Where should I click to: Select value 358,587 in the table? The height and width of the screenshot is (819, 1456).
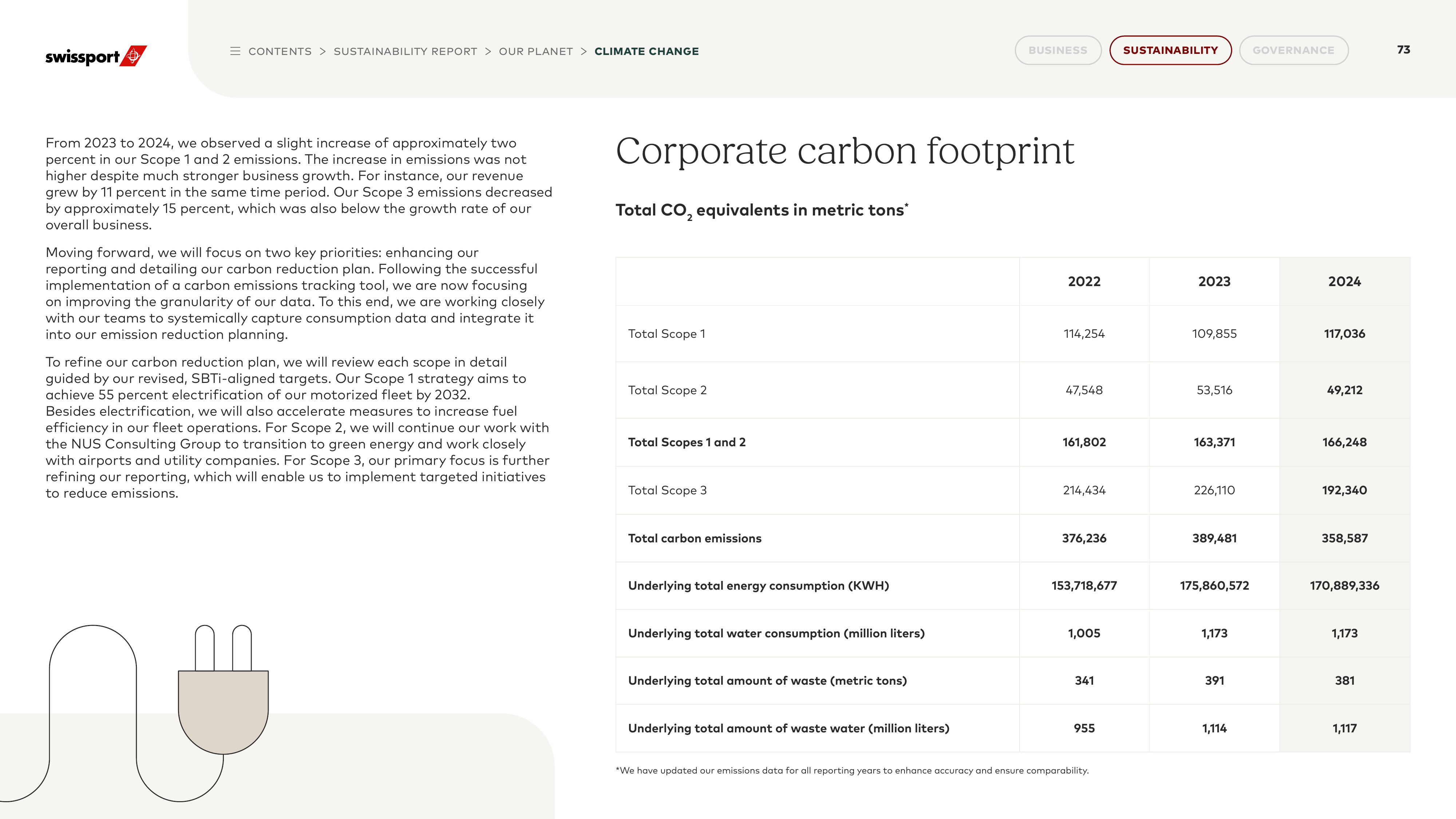point(1345,539)
